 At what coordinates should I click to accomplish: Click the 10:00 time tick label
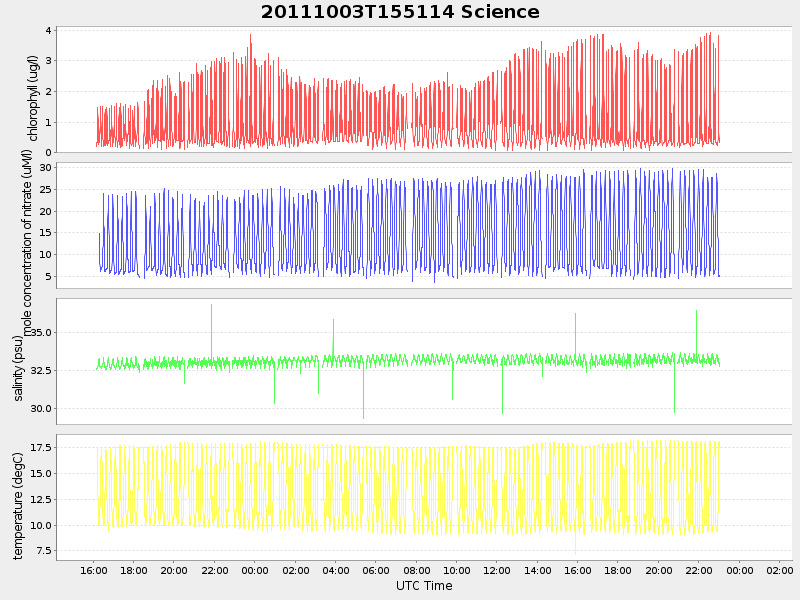[457, 571]
